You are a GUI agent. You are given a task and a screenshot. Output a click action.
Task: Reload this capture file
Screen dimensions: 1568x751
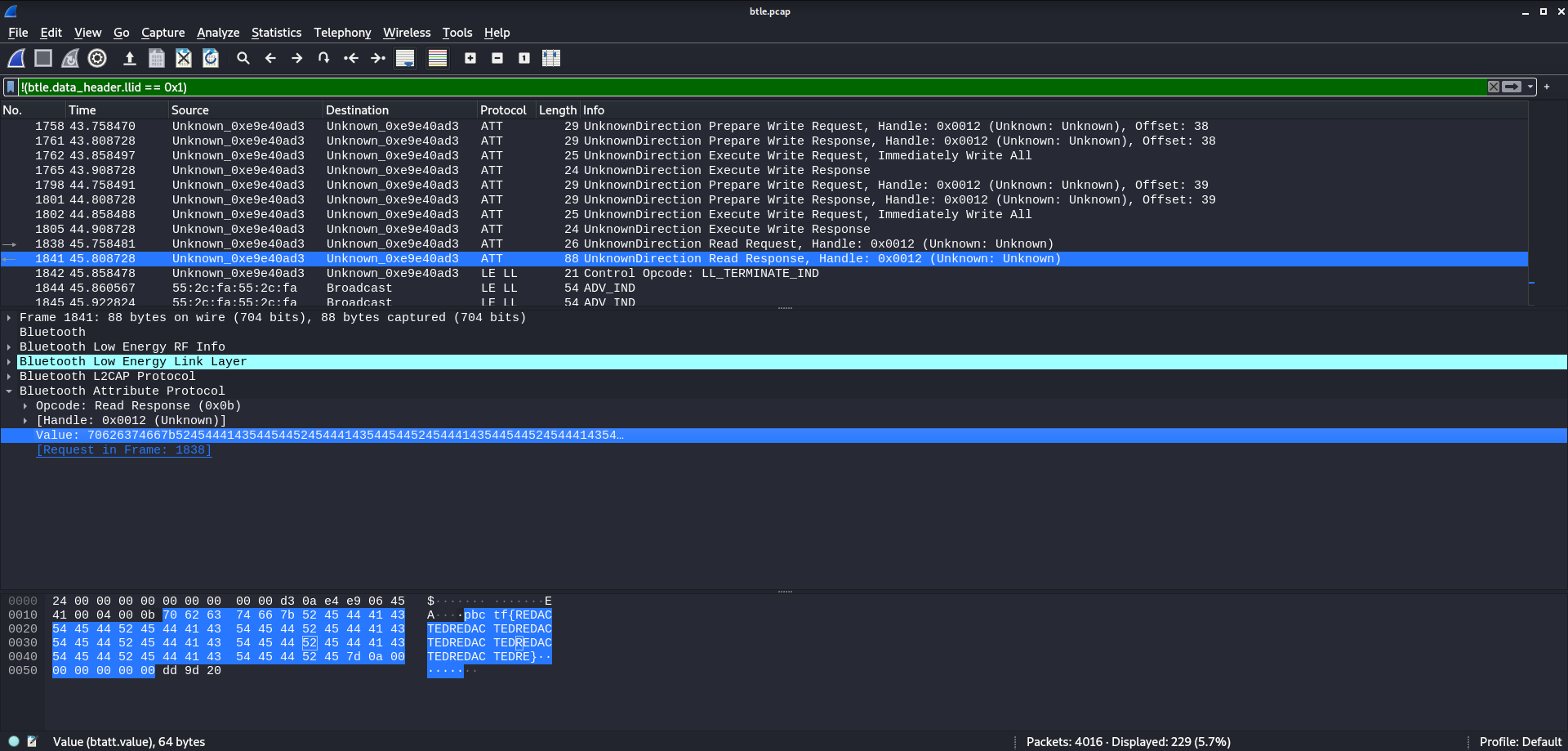click(211, 58)
